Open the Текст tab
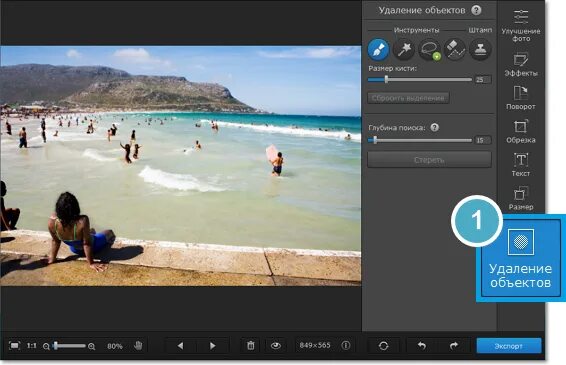 pyautogui.click(x=521, y=165)
